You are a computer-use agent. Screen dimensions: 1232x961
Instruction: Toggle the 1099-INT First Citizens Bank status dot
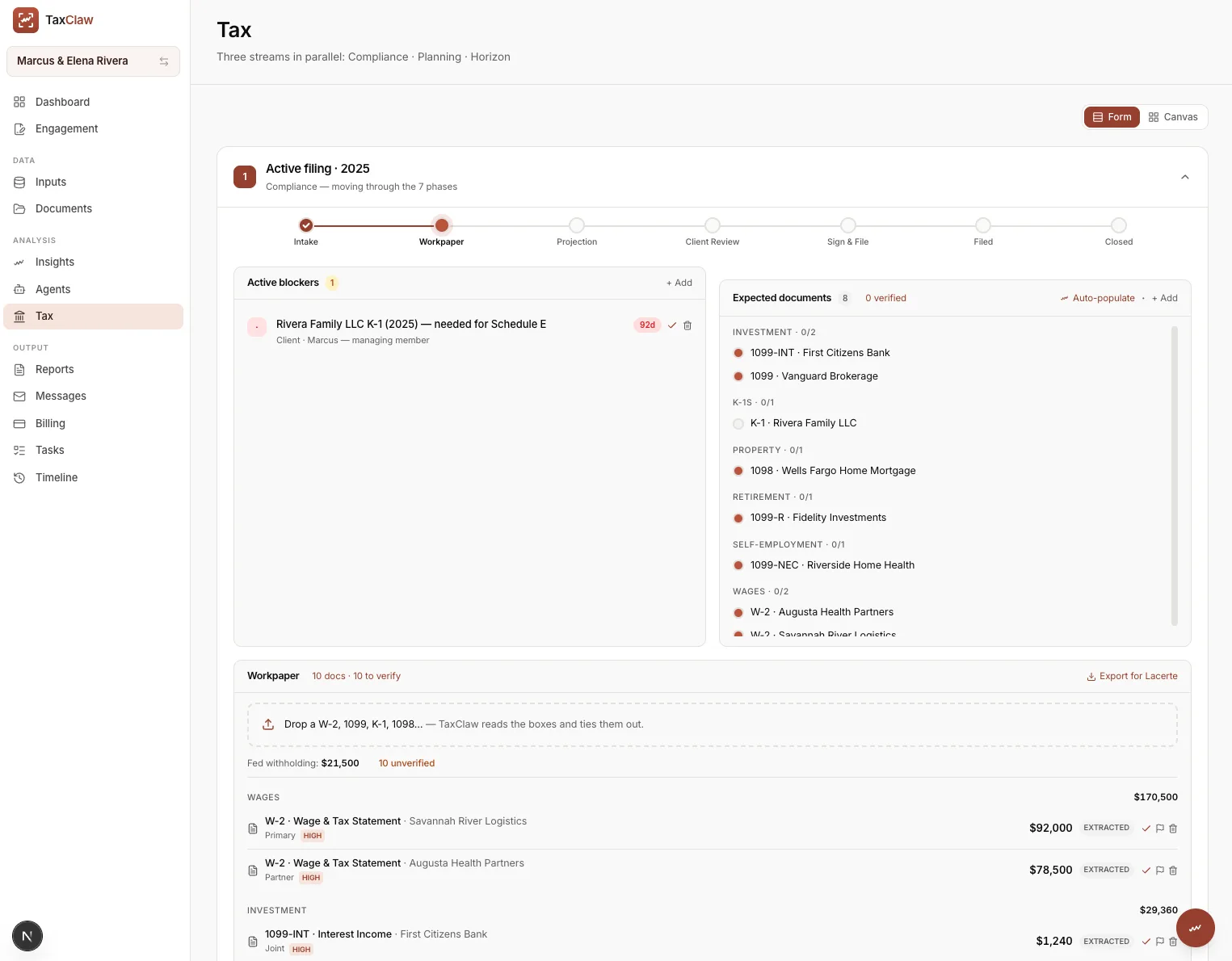pyautogui.click(x=738, y=353)
